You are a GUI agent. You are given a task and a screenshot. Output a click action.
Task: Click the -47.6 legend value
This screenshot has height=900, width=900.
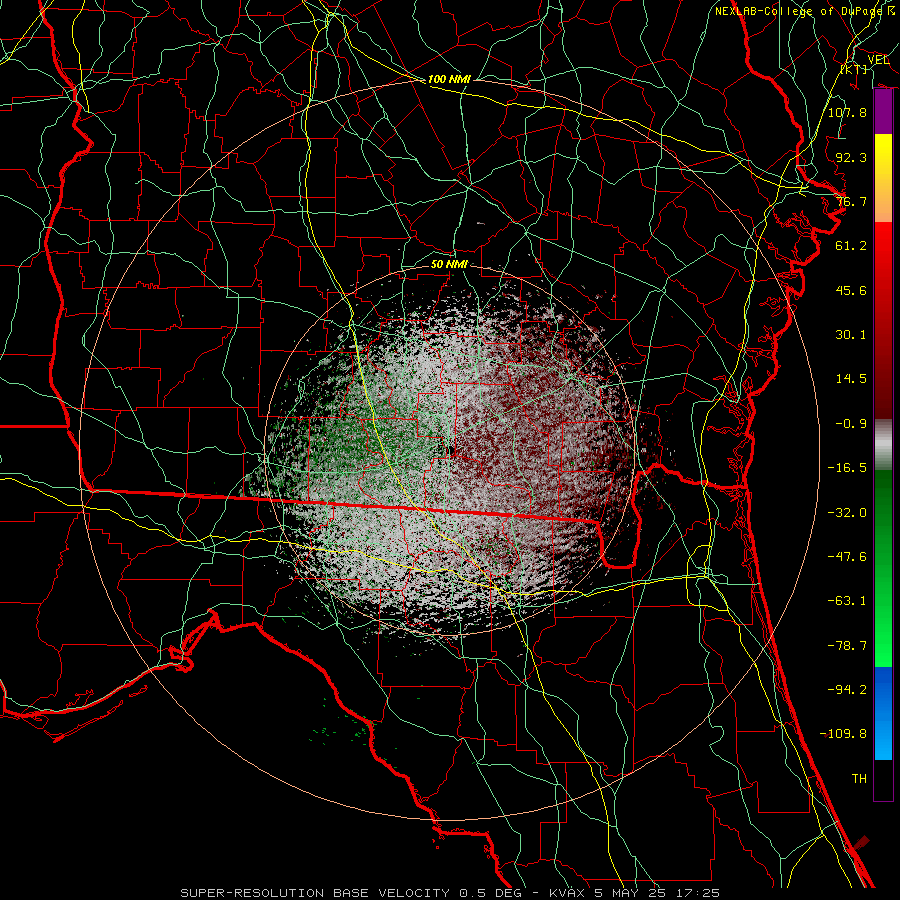tap(847, 557)
